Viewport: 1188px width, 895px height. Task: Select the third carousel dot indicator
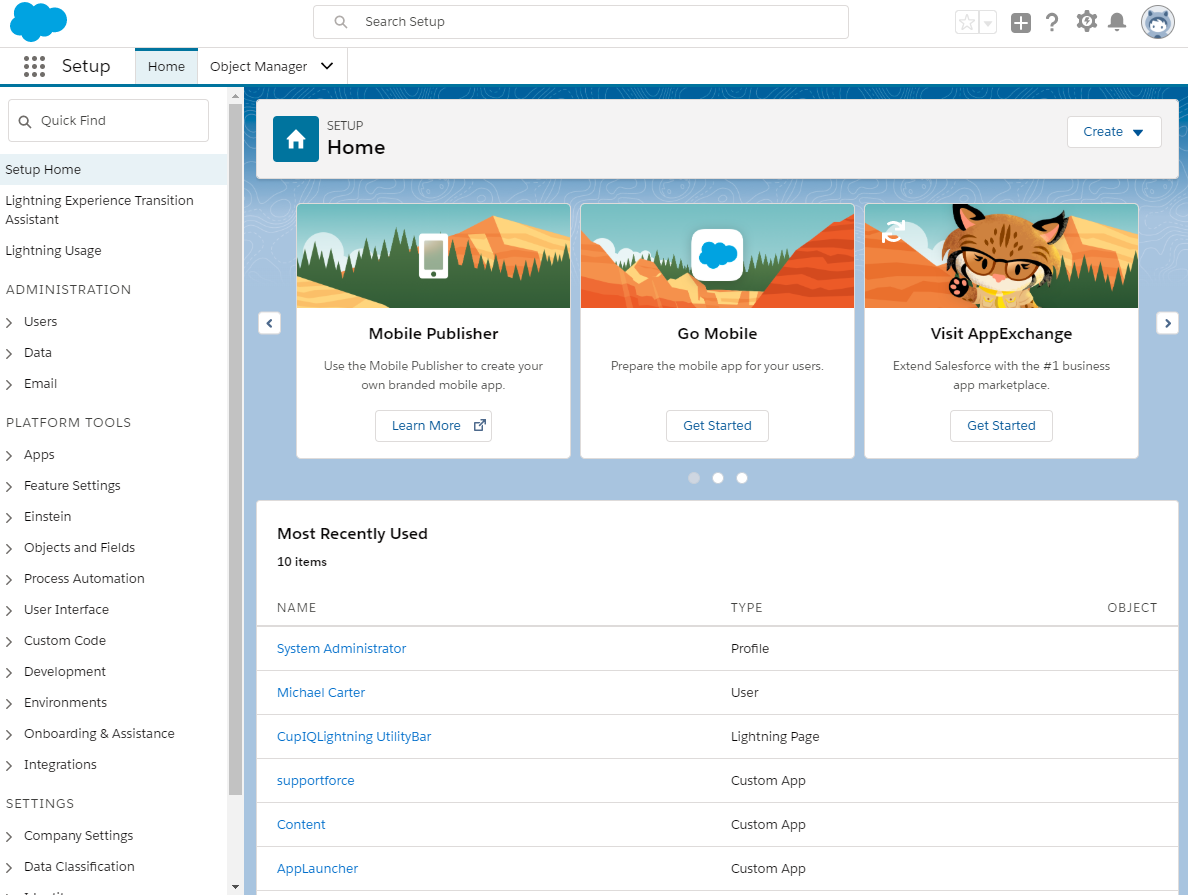coord(742,477)
